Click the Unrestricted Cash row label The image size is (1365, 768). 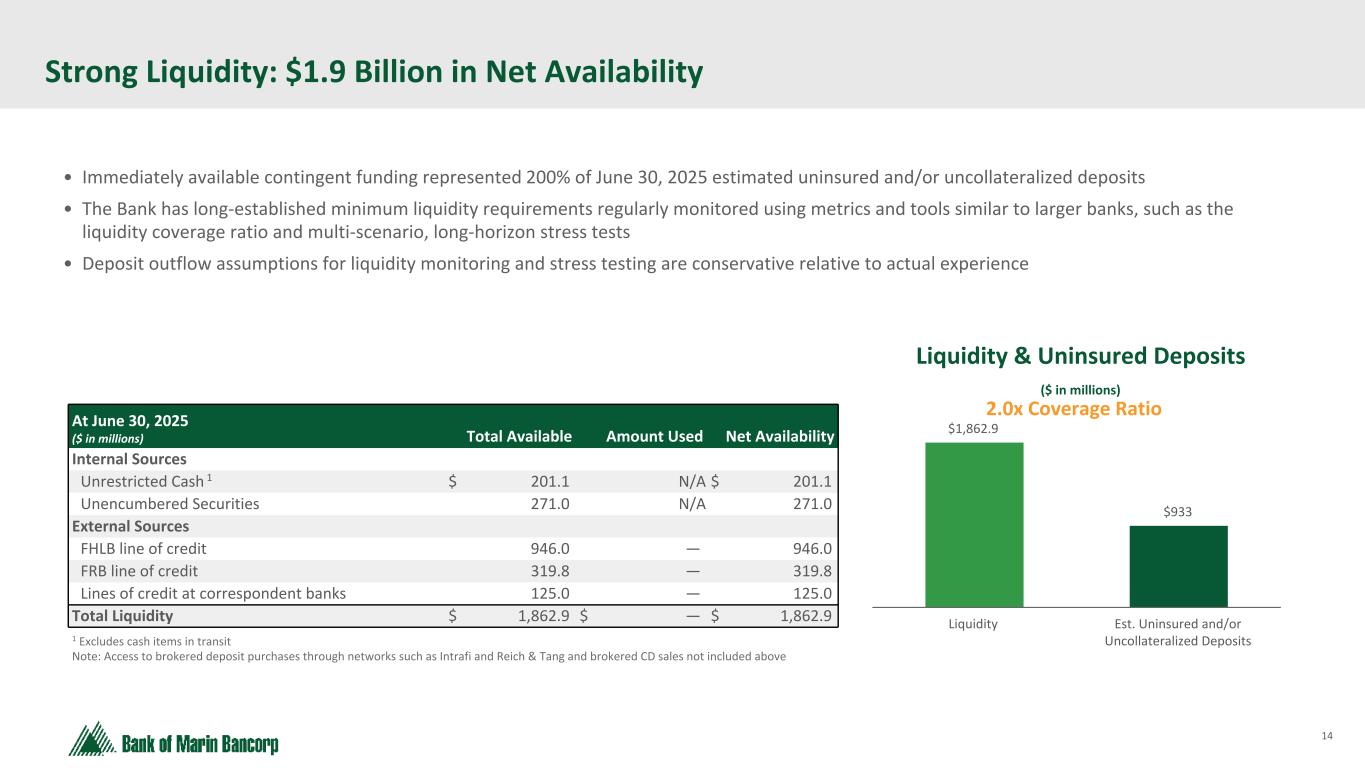tap(135, 481)
